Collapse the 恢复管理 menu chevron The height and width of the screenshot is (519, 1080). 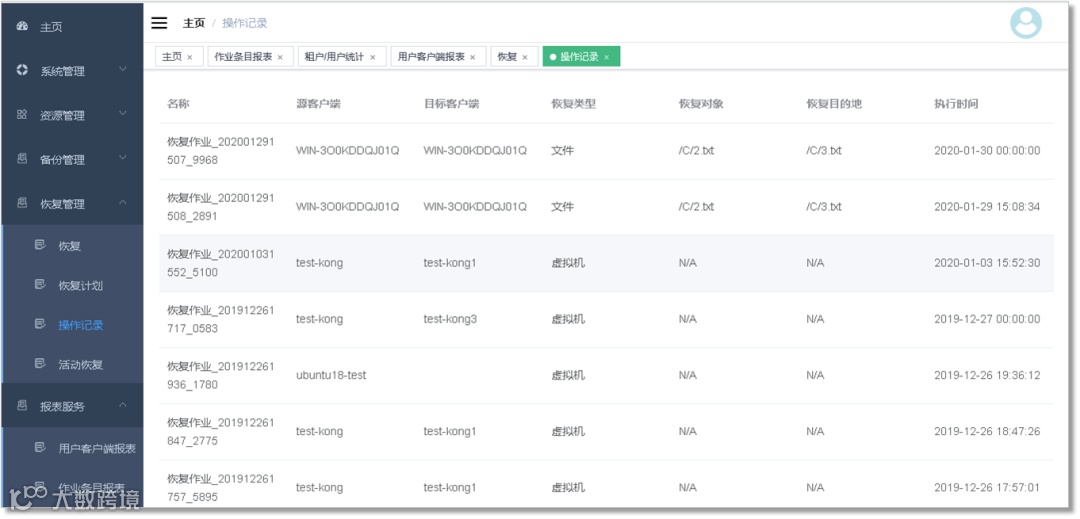click(123, 202)
